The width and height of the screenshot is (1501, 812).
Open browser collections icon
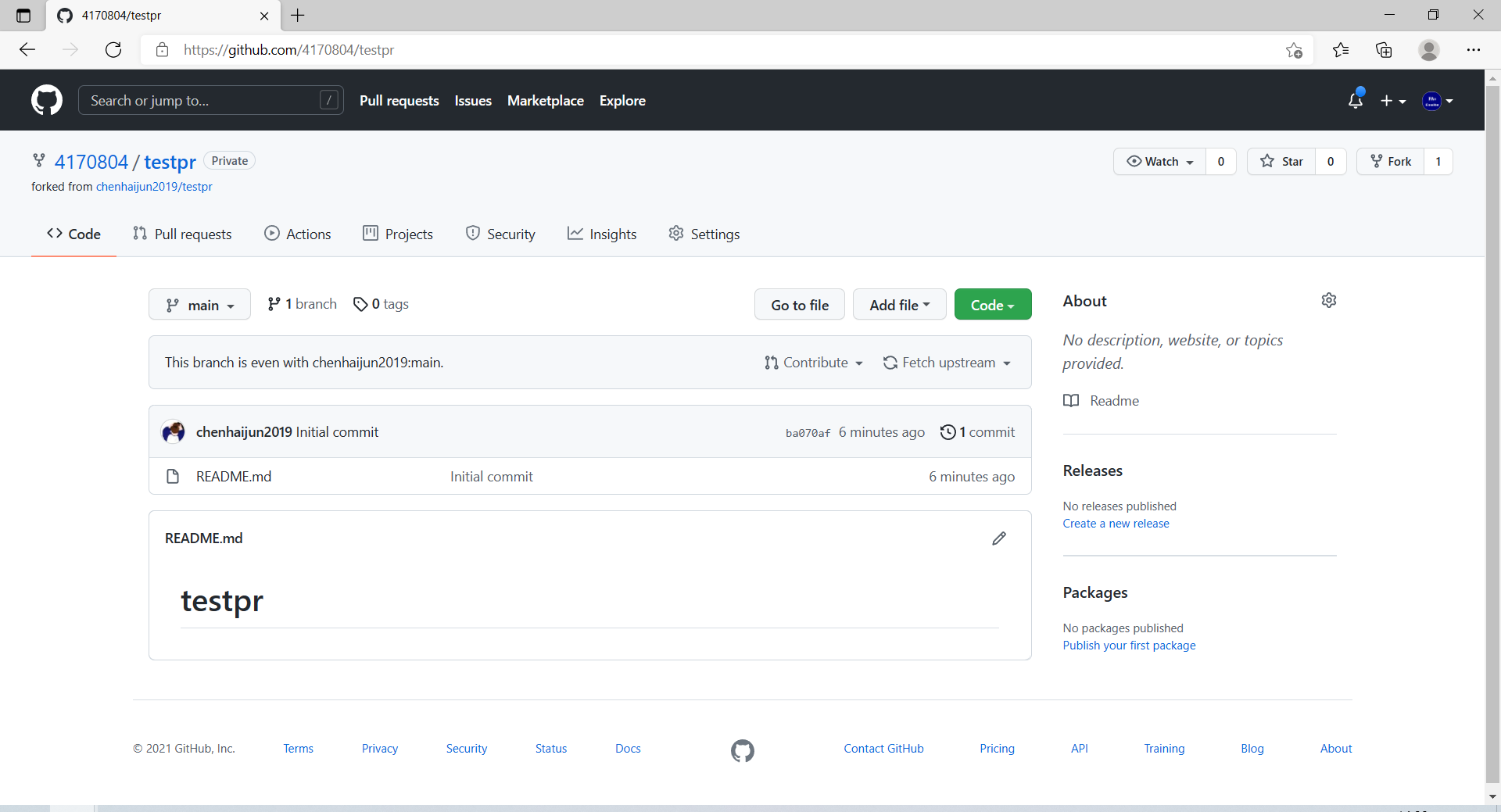1384,50
